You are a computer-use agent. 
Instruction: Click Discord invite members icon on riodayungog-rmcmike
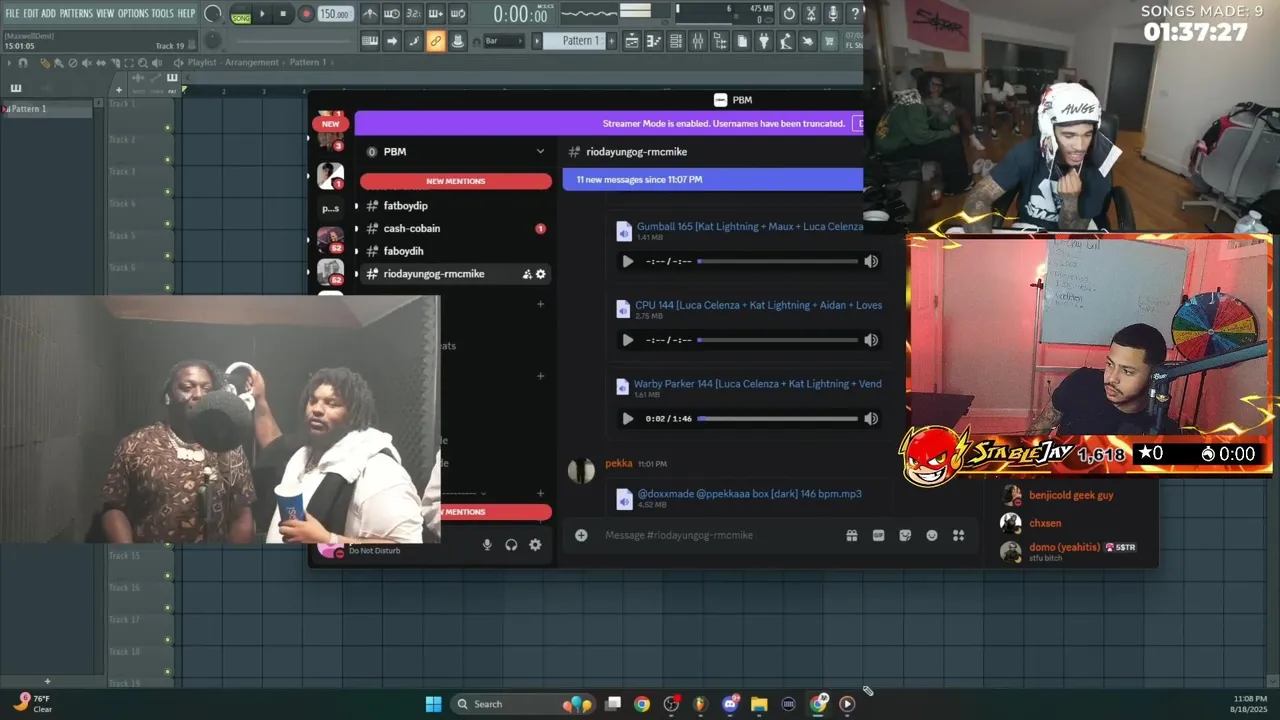click(x=527, y=274)
